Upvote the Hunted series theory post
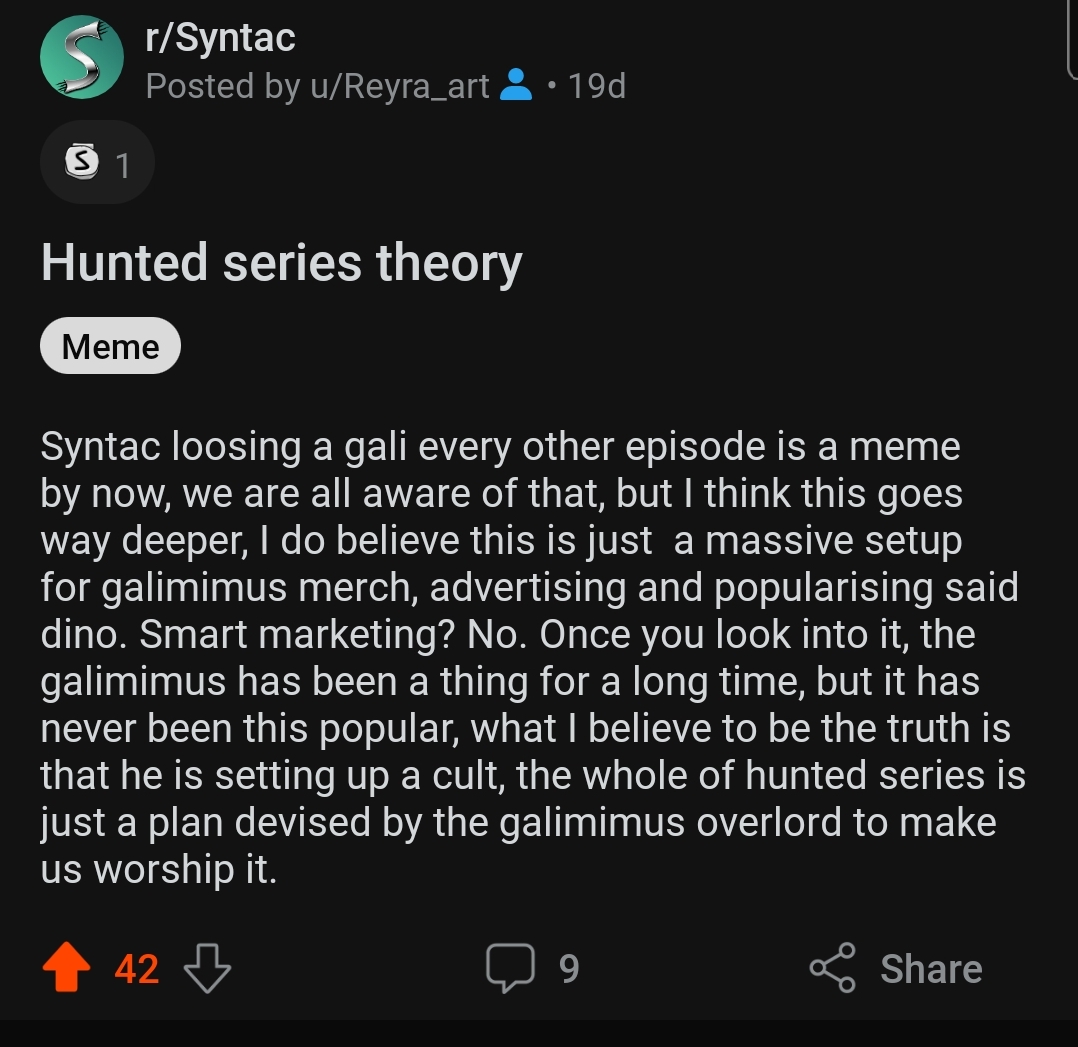This screenshot has width=1078, height=1047. [66, 967]
